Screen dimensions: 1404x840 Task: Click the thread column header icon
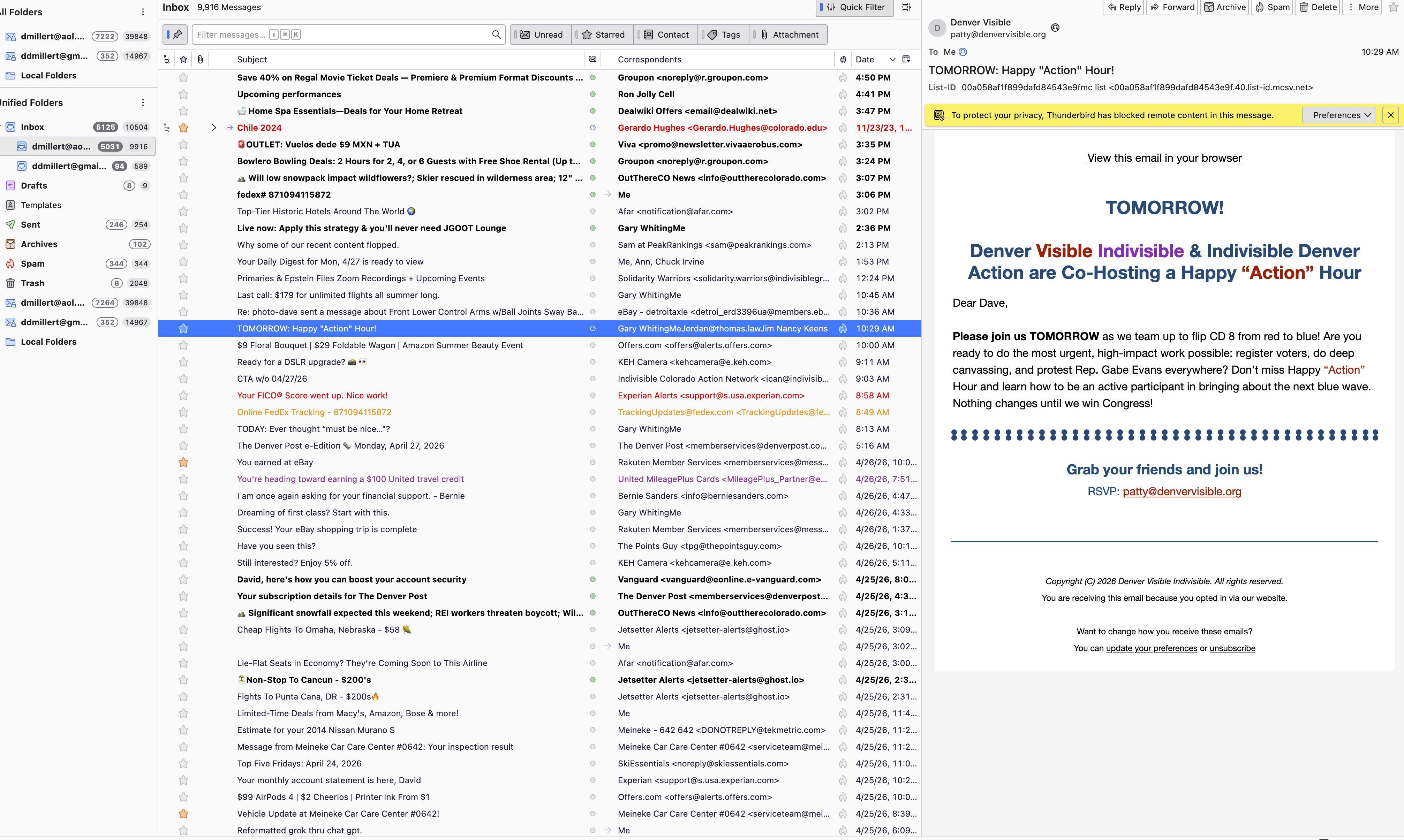point(166,60)
